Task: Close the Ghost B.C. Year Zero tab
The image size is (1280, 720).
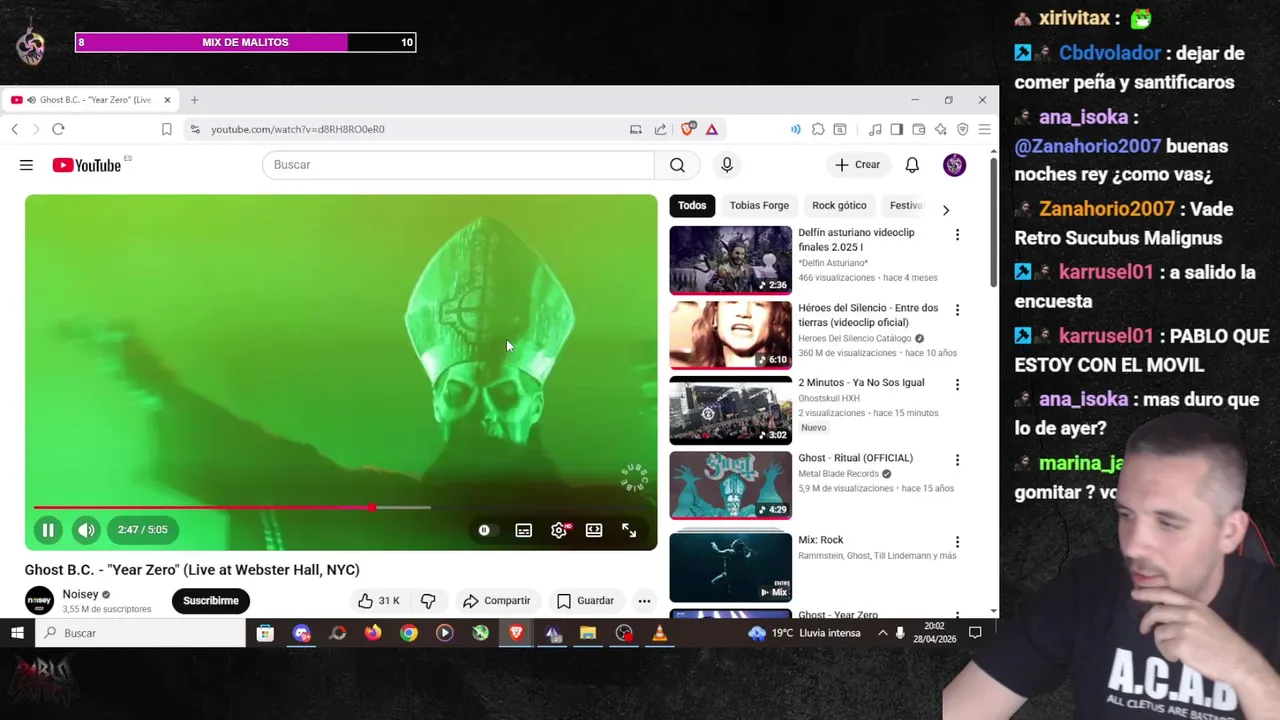Action: [x=167, y=100]
